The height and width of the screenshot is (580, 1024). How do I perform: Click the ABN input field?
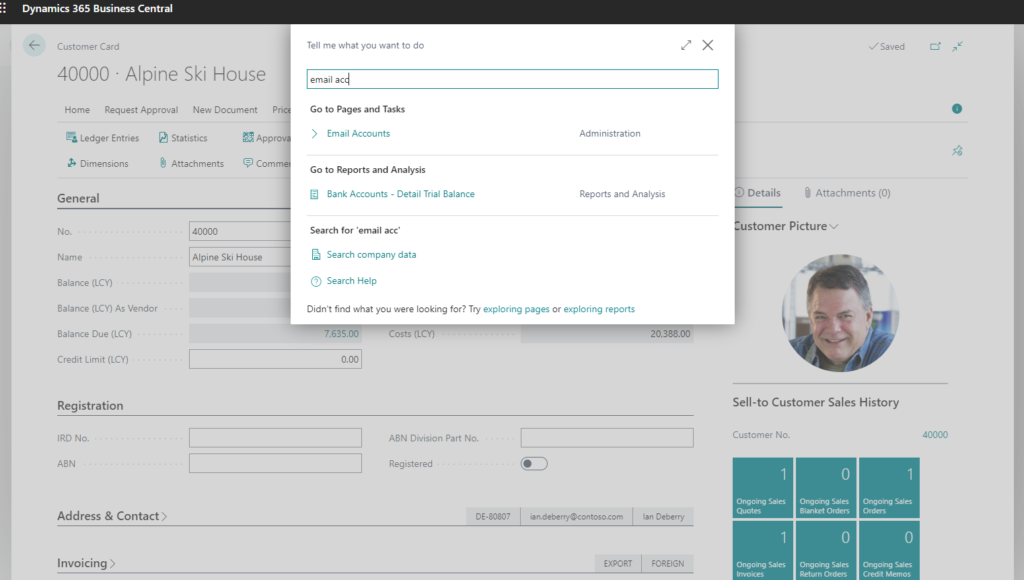point(275,463)
